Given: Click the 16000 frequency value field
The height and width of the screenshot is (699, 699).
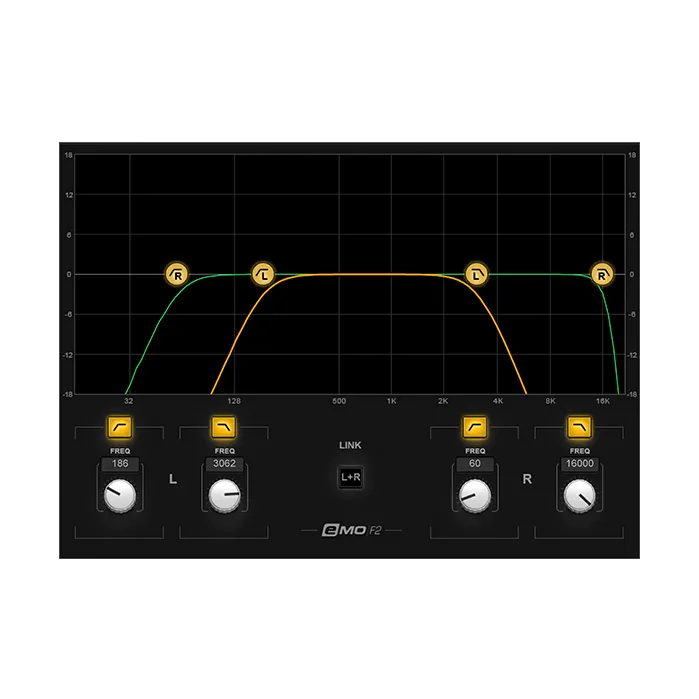Looking at the screenshot, I should [580, 464].
